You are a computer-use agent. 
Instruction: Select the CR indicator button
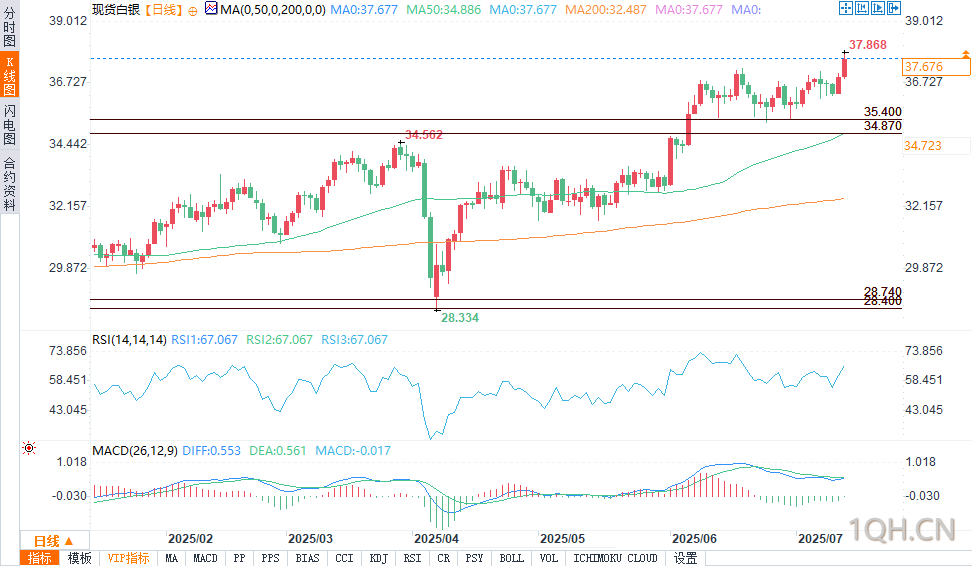(443, 558)
